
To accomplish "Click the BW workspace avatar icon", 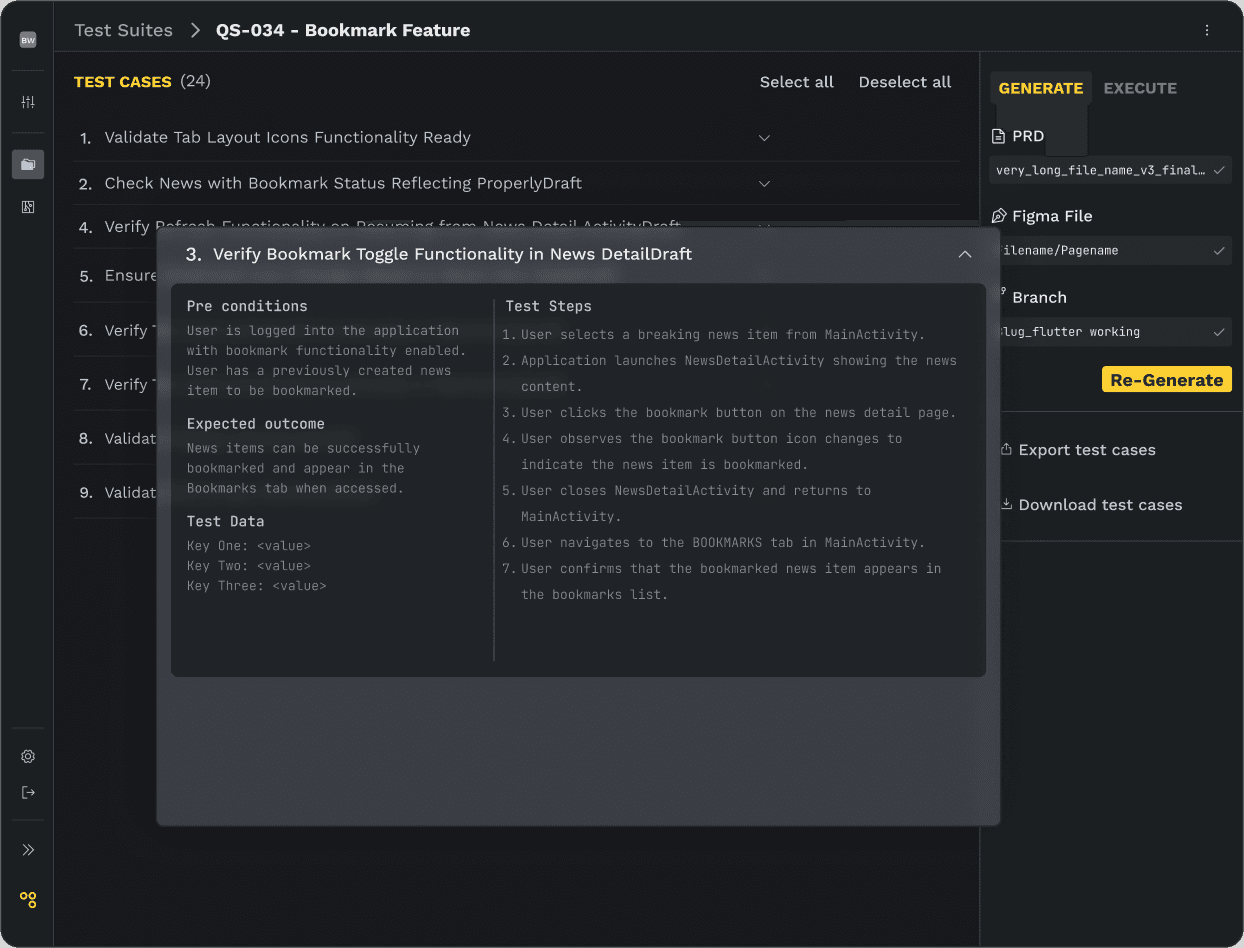I will coord(28,40).
